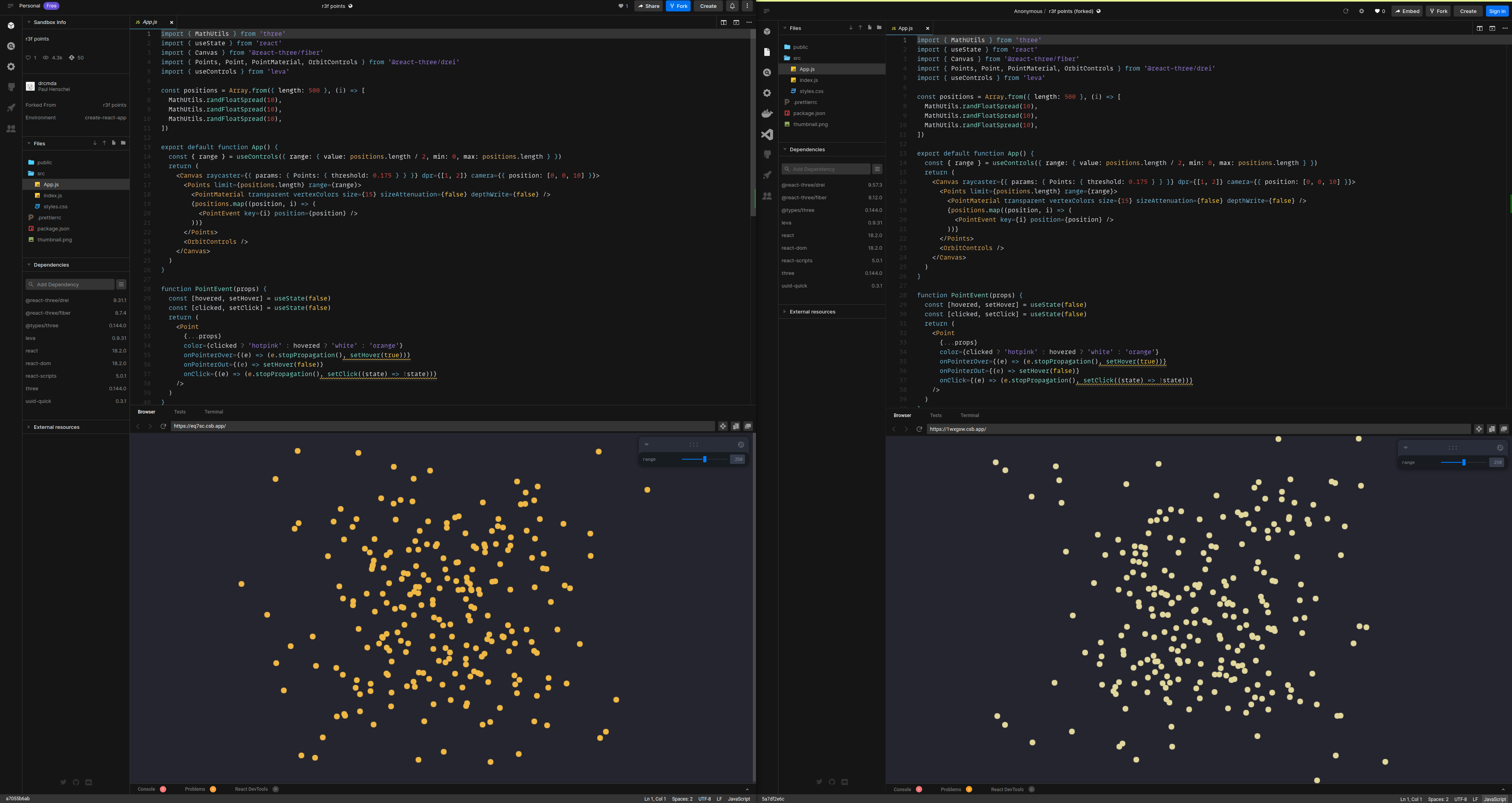The height and width of the screenshot is (803, 1512).
Task: Toggle dependency list menu in forked sandbox
Action: pyautogui.click(x=877, y=169)
